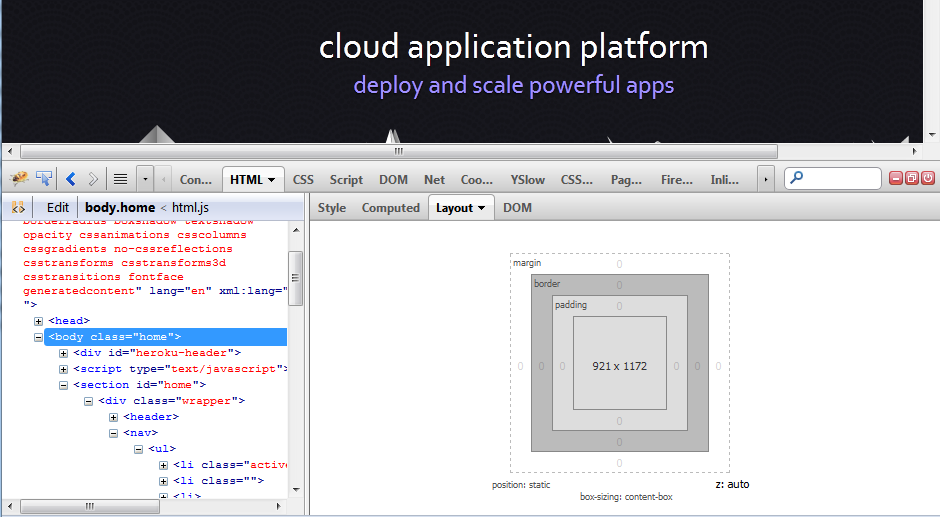Go back with the blue arrow
This screenshot has height=517, width=940.
[71, 179]
